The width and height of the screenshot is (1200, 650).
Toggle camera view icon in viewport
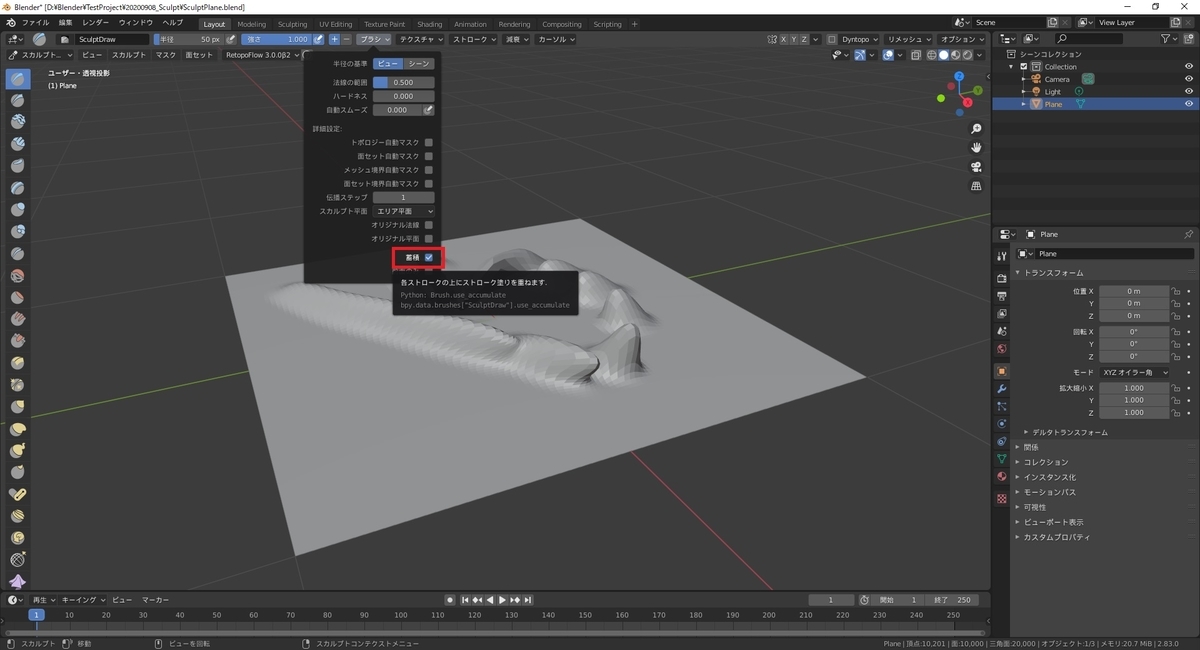(x=976, y=167)
